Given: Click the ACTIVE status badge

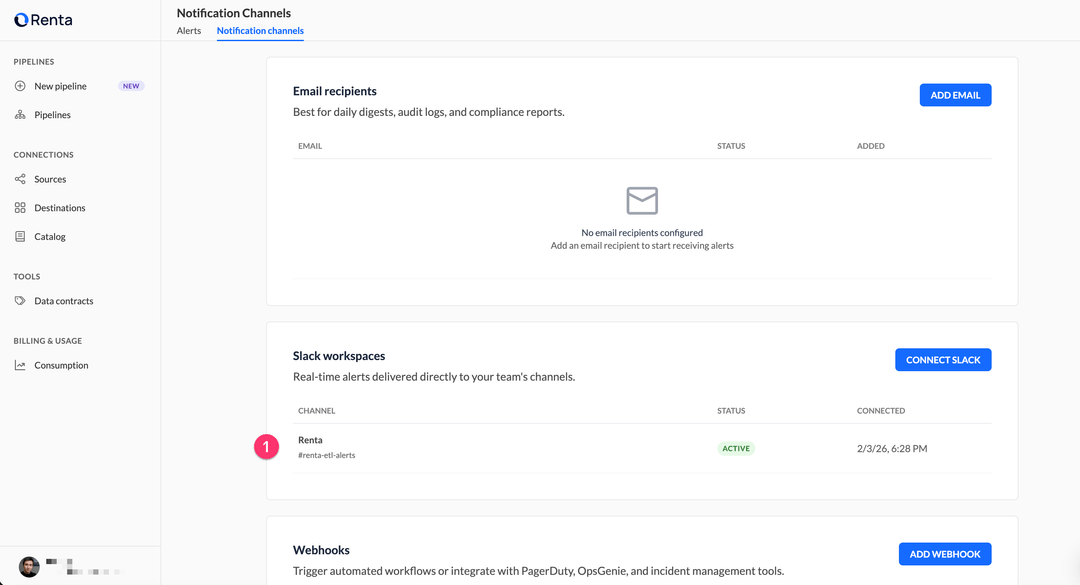Looking at the screenshot, I should click(x=736, y=449).
